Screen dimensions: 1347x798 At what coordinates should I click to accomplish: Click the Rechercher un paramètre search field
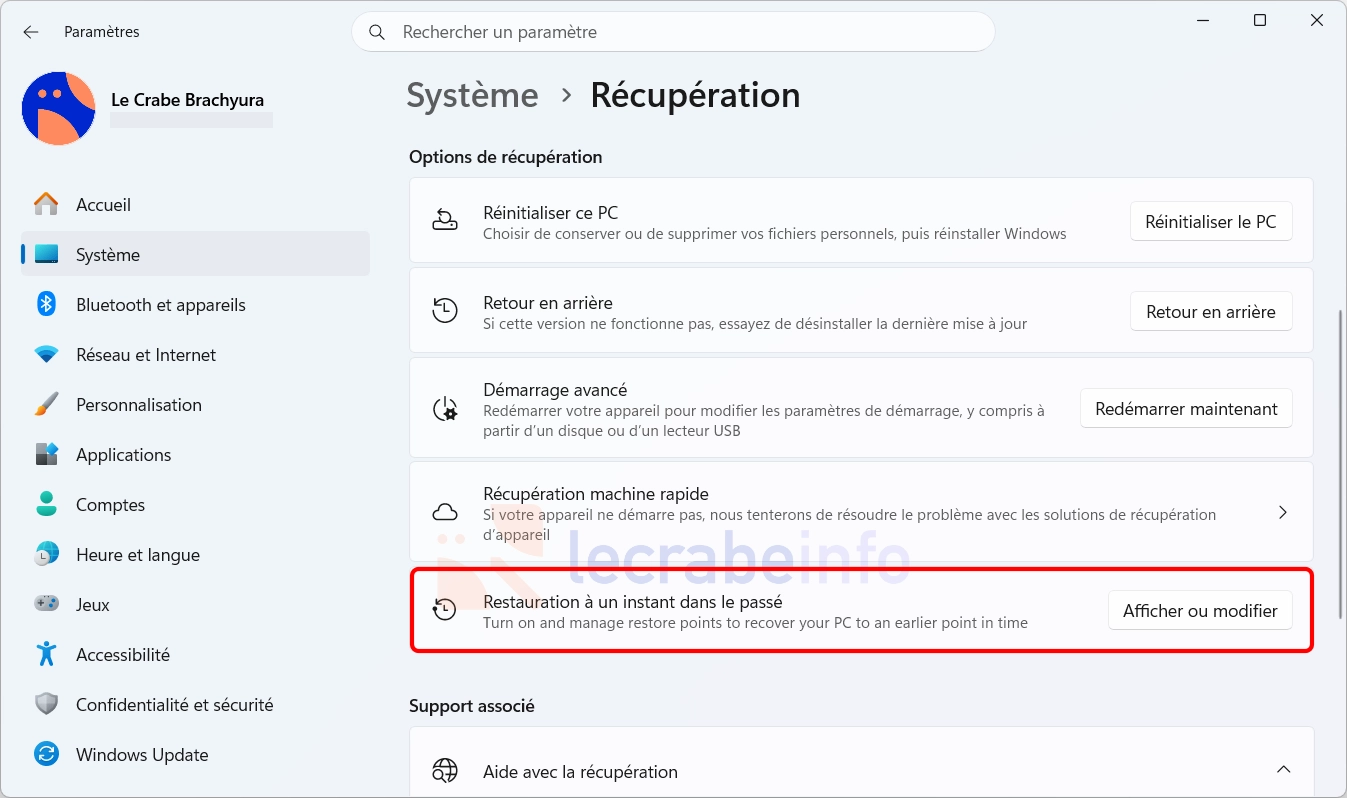point(673,32)
